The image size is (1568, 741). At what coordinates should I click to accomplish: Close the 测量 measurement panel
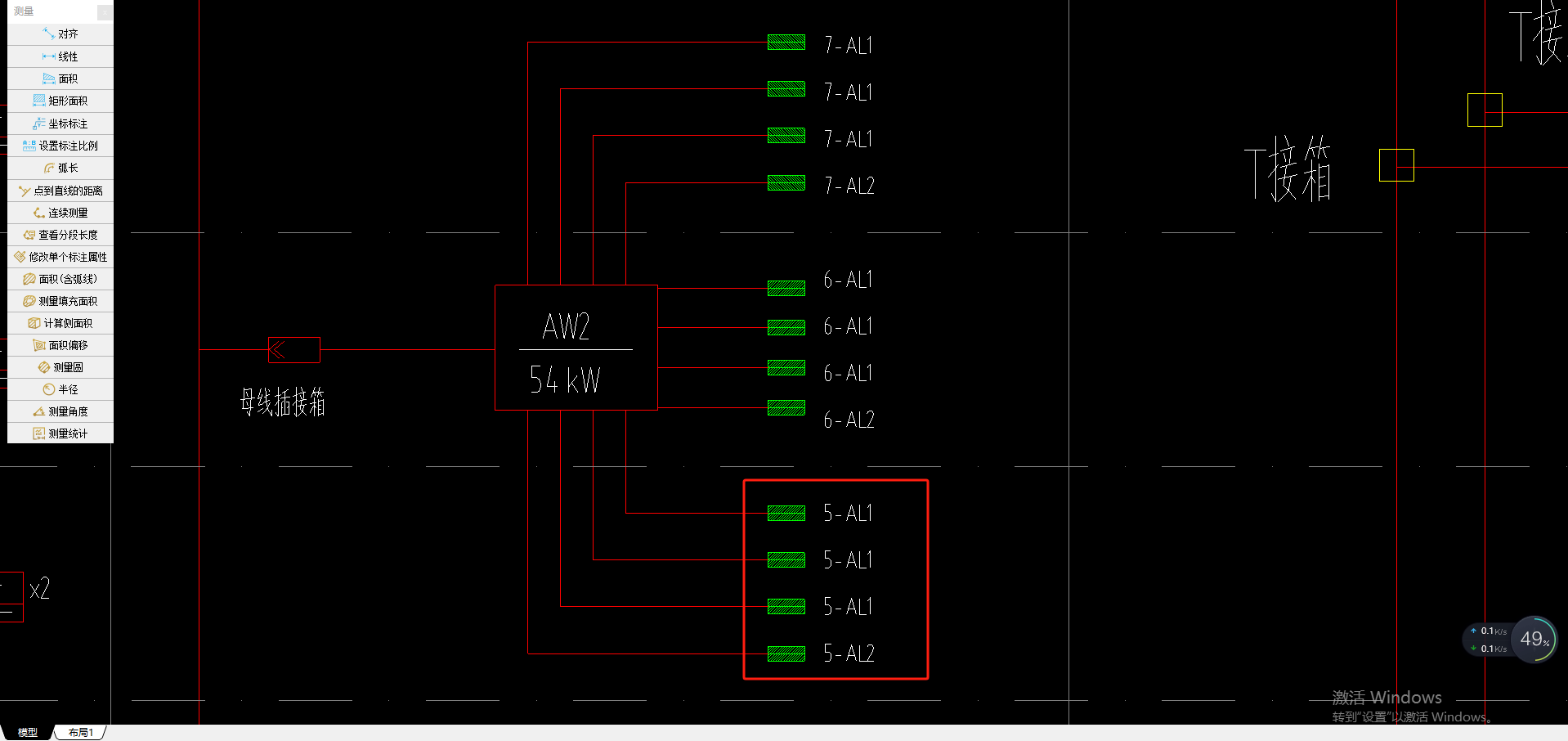(x=105, y=11)
